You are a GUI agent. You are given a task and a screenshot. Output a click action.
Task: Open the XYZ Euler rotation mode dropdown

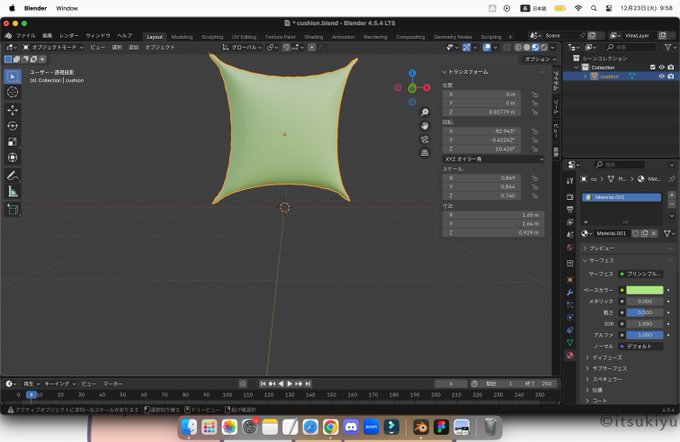493,159
